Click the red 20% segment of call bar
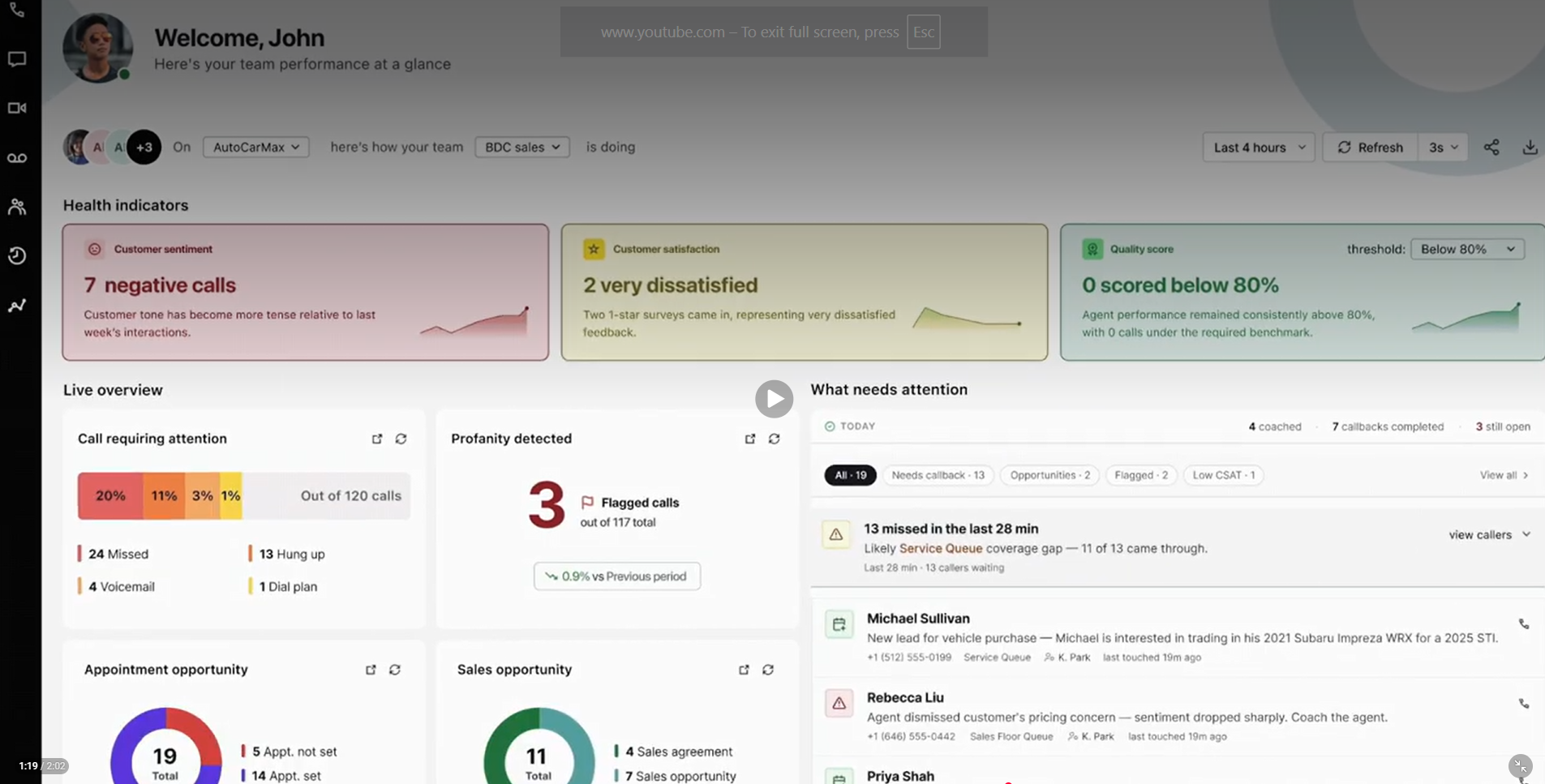 [110, 495]
